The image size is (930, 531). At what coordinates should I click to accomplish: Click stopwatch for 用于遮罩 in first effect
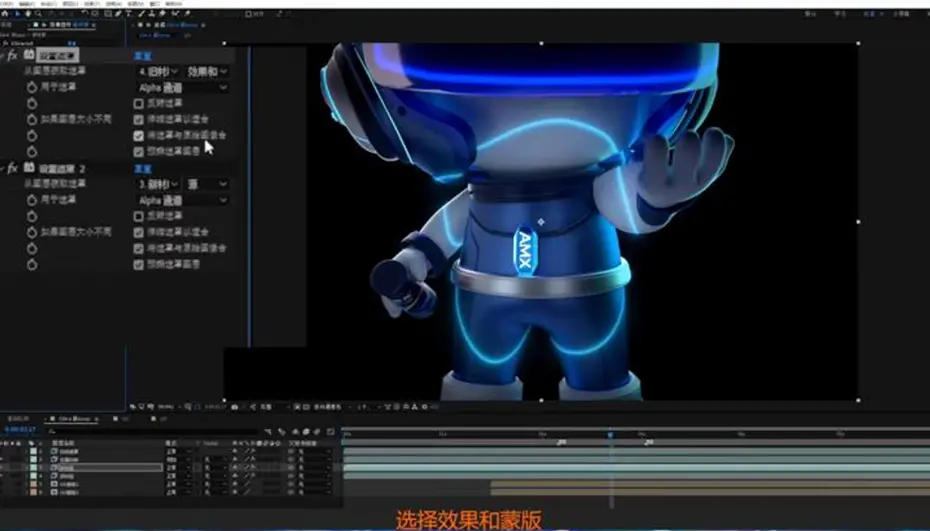click(31, 87)
